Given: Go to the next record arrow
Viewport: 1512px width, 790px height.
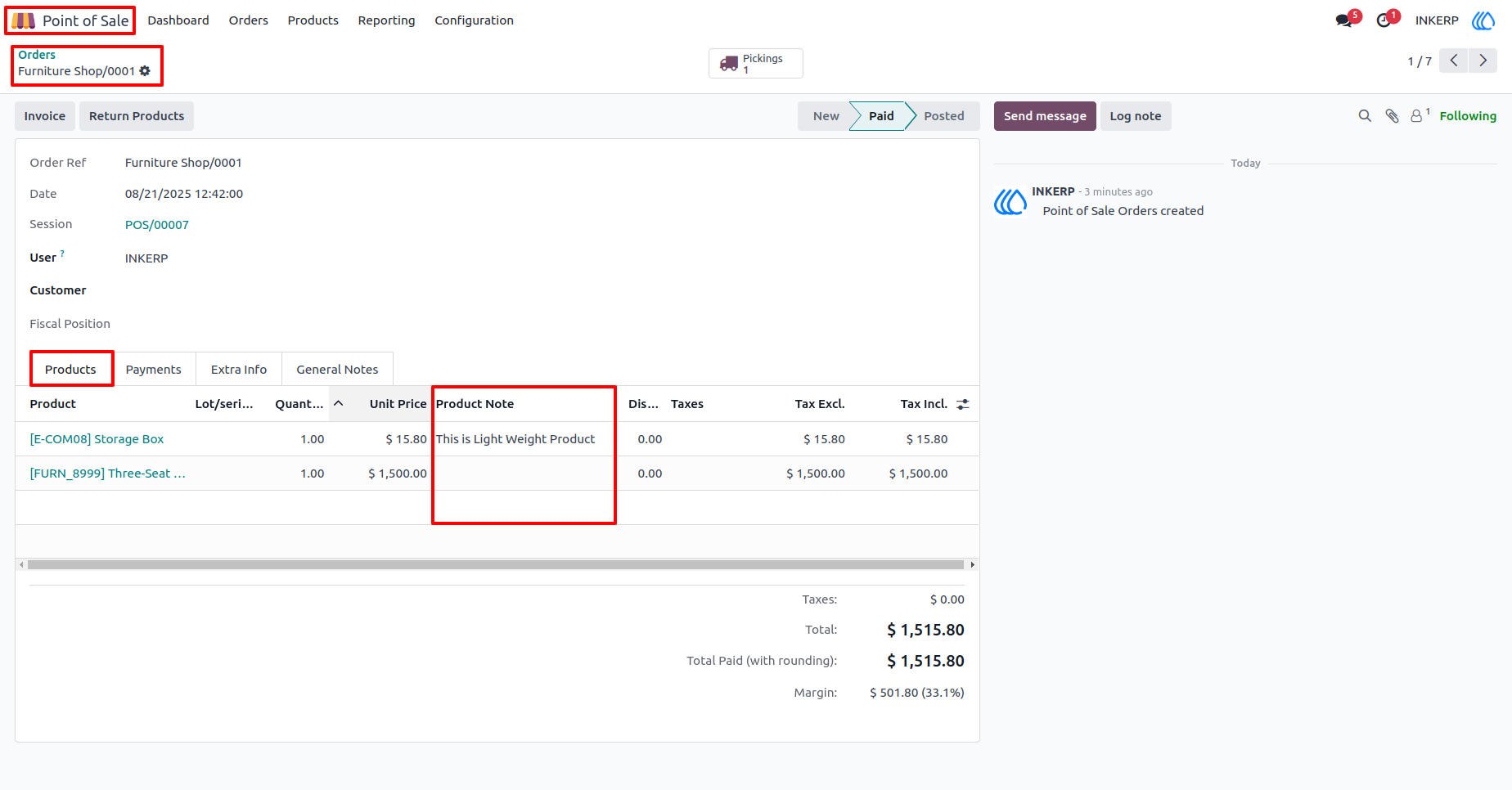Looking at the screenshot, I should pyautogui.click(x=1483, y=61).
